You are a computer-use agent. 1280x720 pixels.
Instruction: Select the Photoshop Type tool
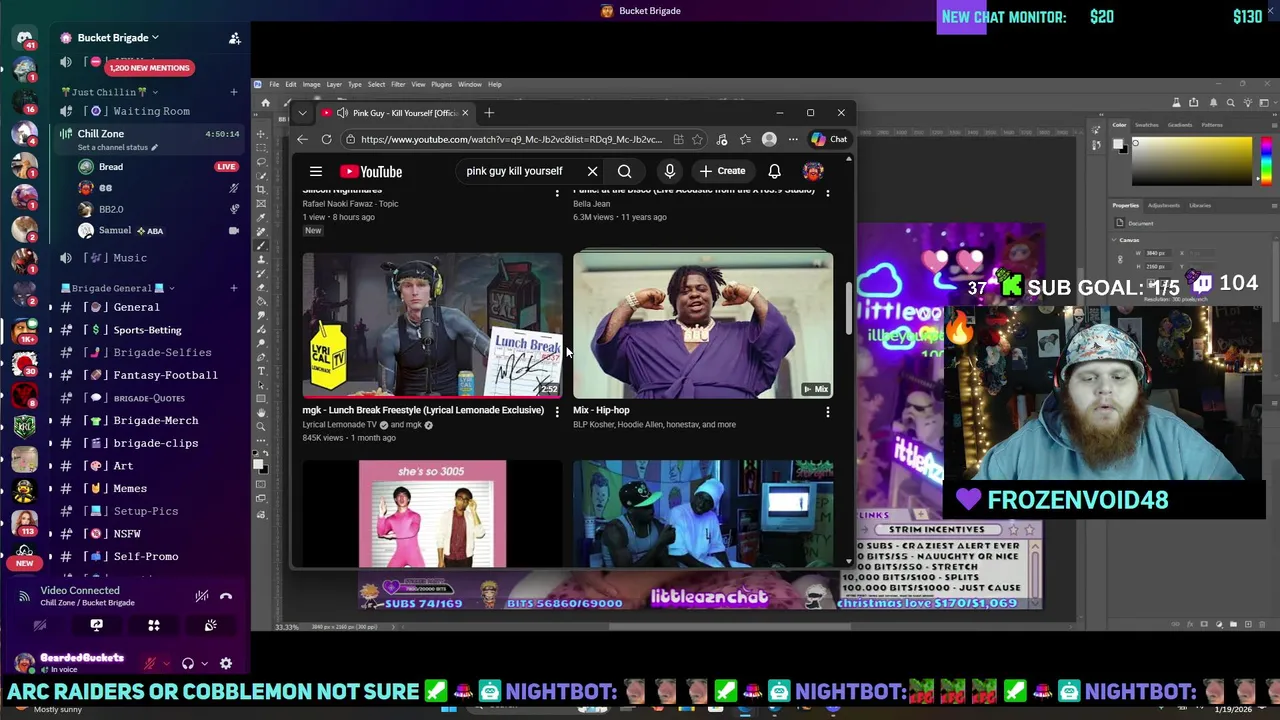pyautogui.click(x=261, y=371)
